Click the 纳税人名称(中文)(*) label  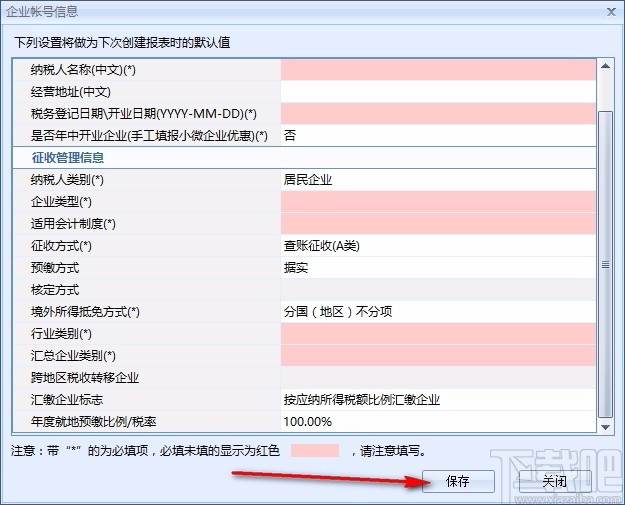[x=83, y=70]
